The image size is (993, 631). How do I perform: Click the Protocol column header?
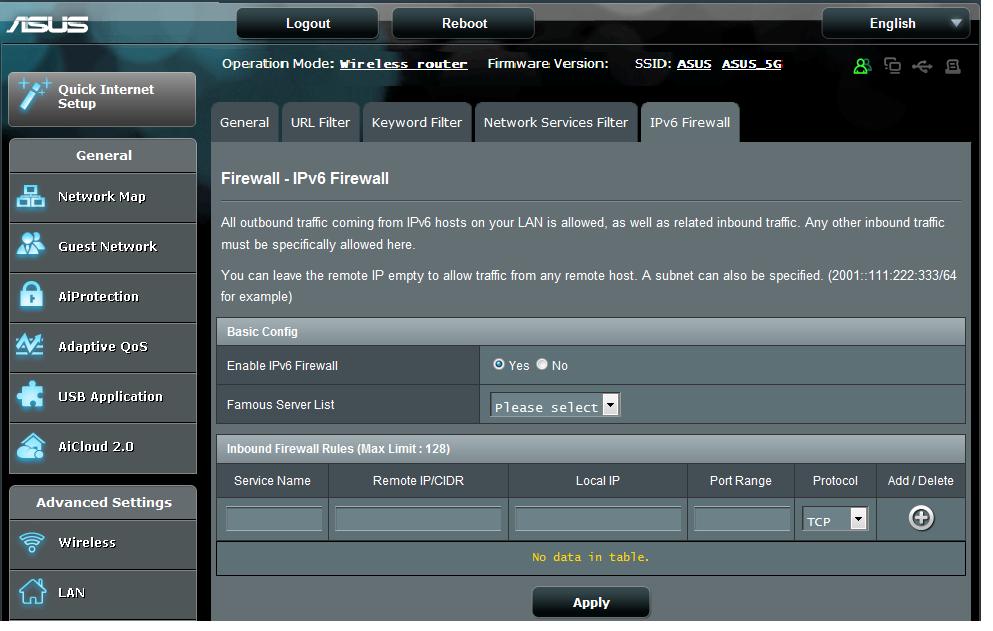(x=835, y=481)
